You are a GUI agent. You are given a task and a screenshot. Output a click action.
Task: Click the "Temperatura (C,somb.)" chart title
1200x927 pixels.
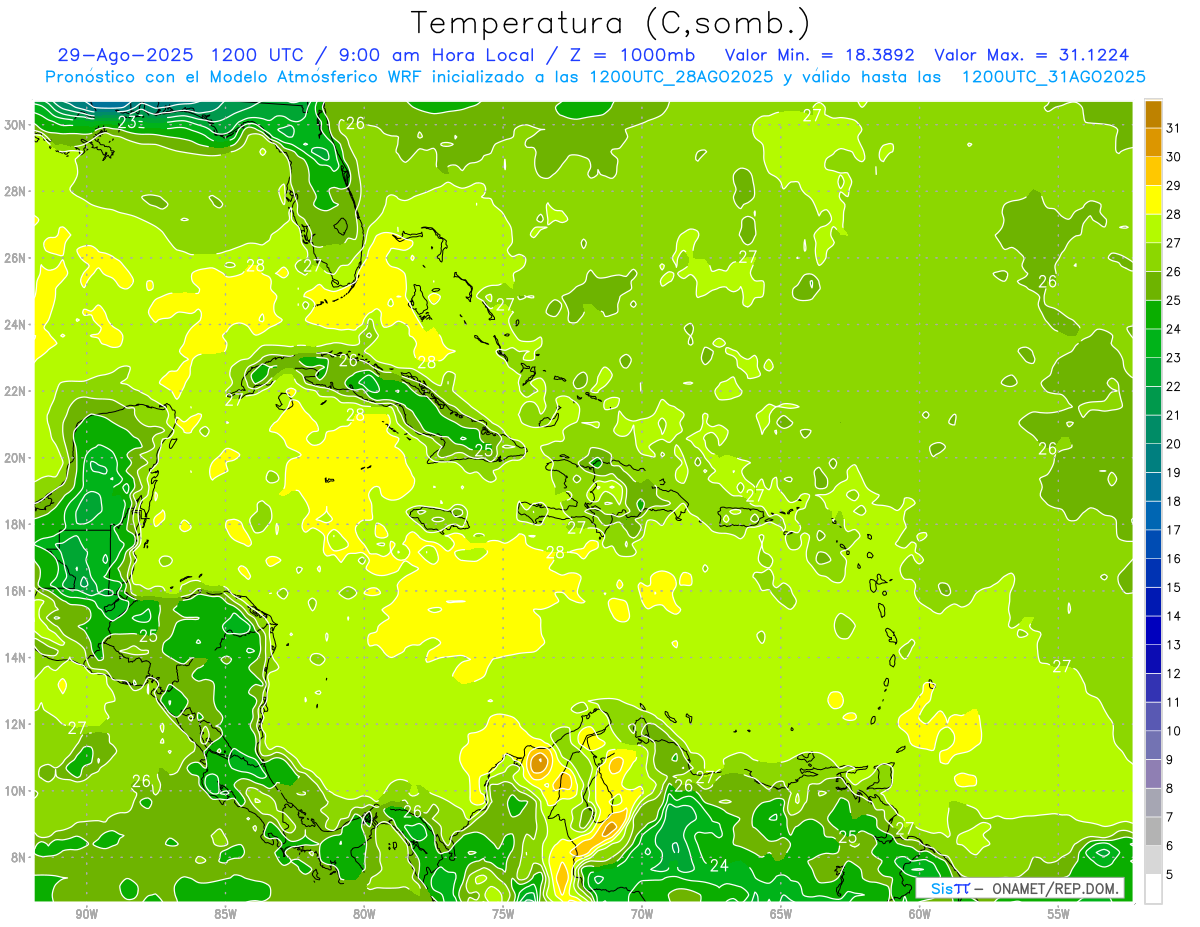(611, 23)
